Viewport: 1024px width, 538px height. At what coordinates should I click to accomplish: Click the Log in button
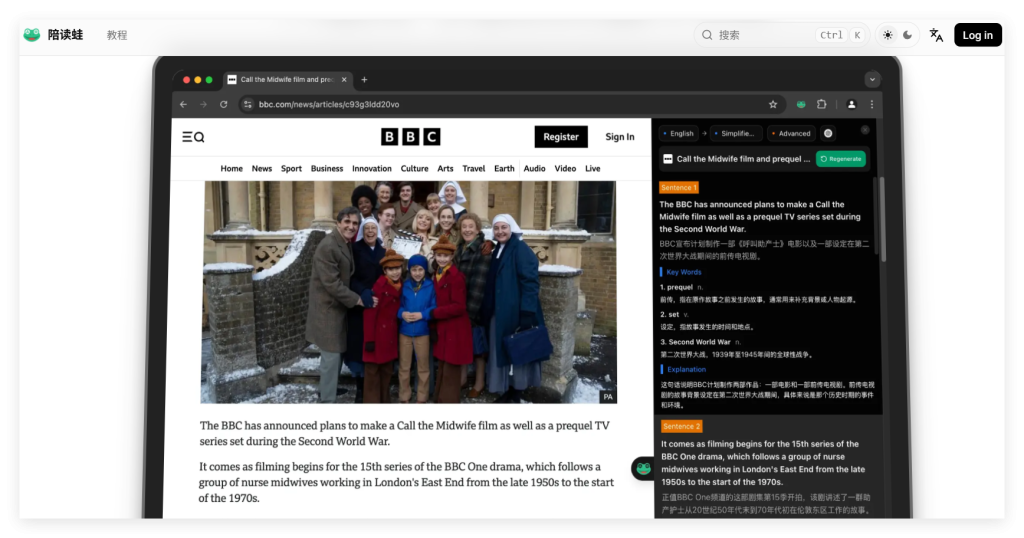click(x=978, y=35)
